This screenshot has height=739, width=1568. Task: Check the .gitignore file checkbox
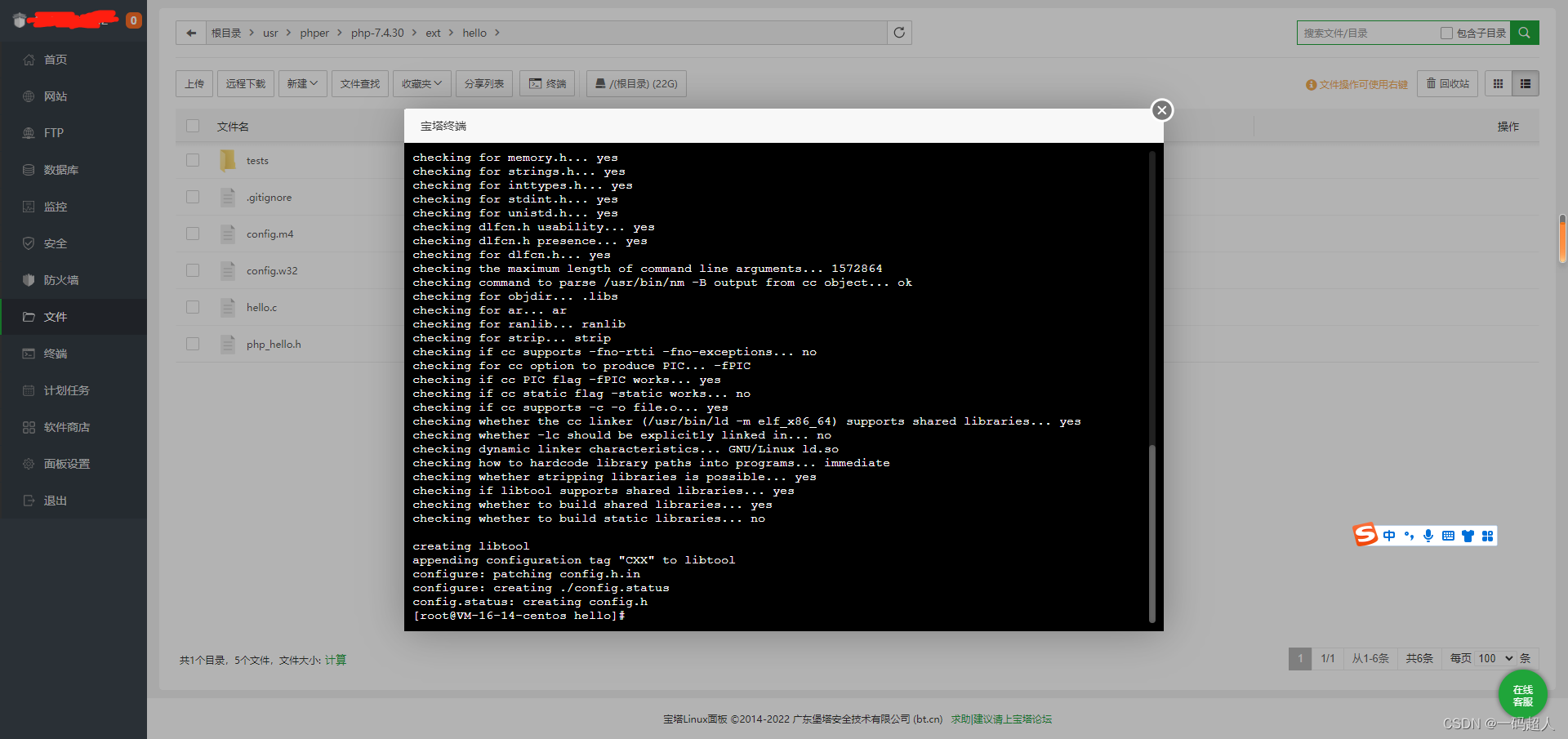(193, 197)
